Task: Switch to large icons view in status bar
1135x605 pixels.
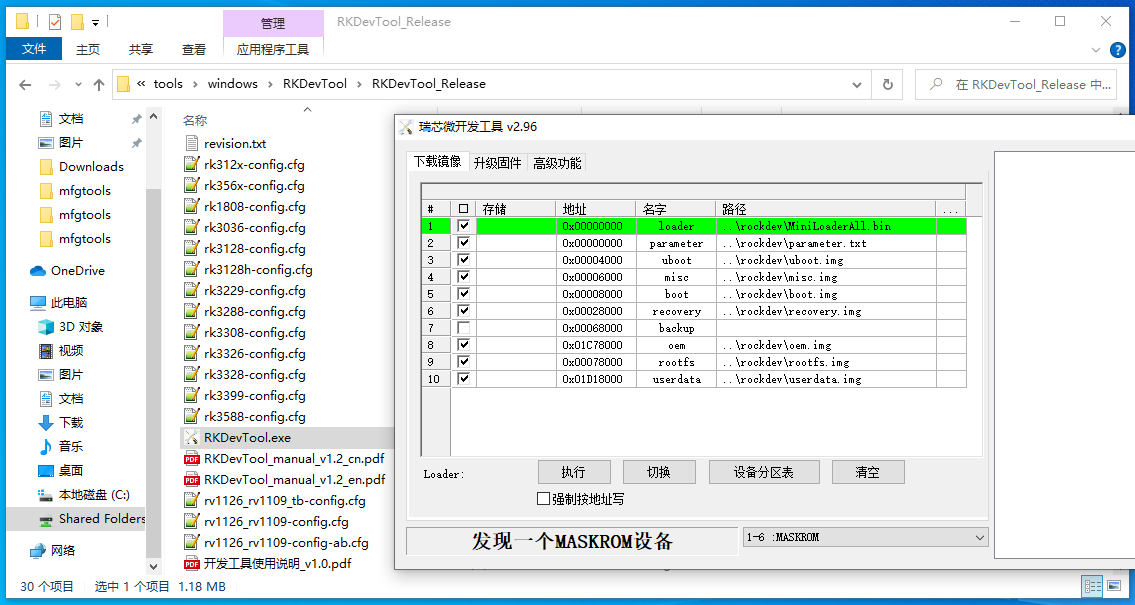Action: [x=1117, y=587]
